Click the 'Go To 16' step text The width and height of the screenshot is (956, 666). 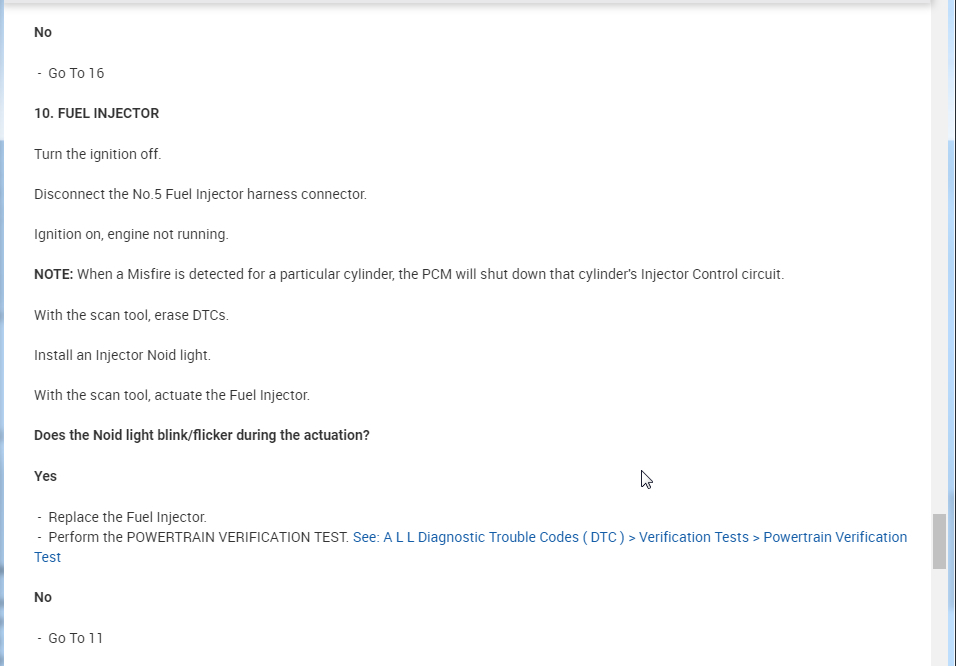point(75,73)
